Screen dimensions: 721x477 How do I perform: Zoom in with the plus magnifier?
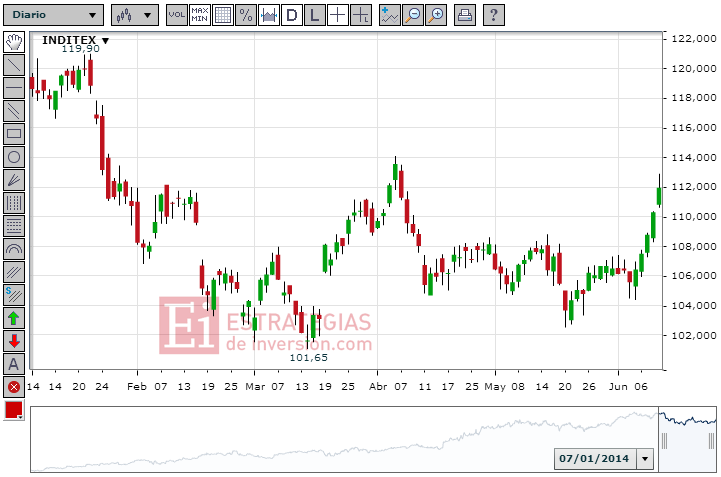[436, 15]
